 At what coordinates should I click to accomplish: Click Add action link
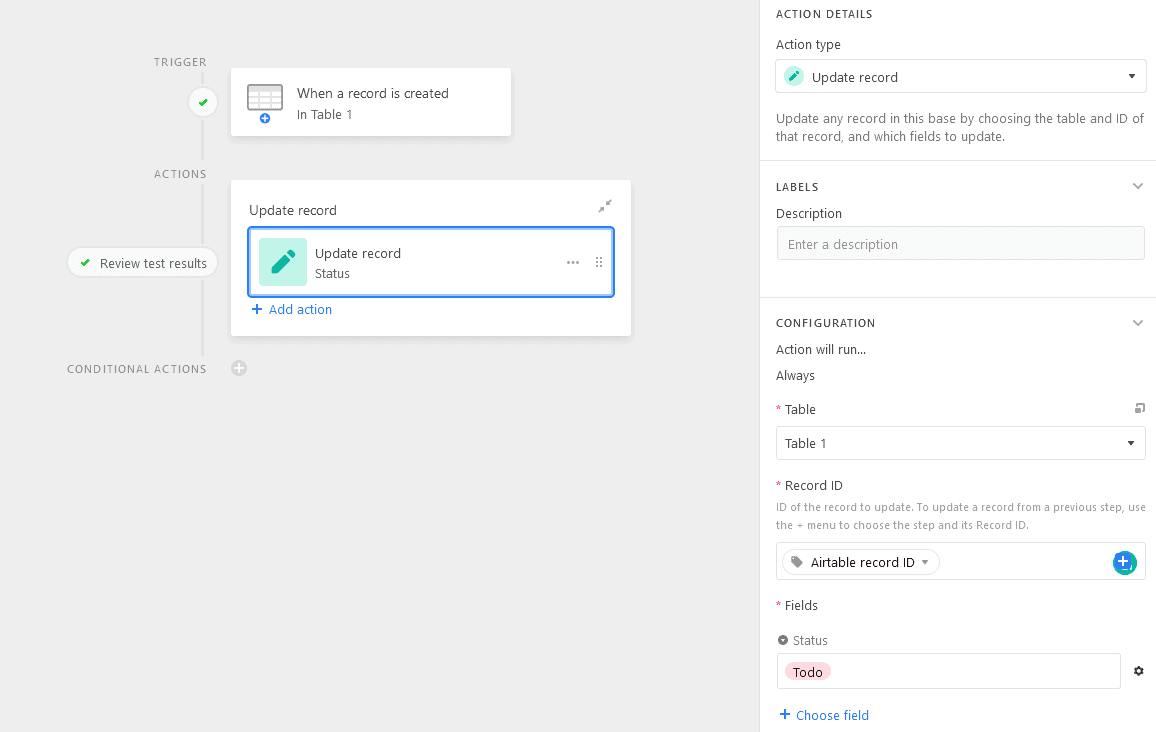coord(292,310)
